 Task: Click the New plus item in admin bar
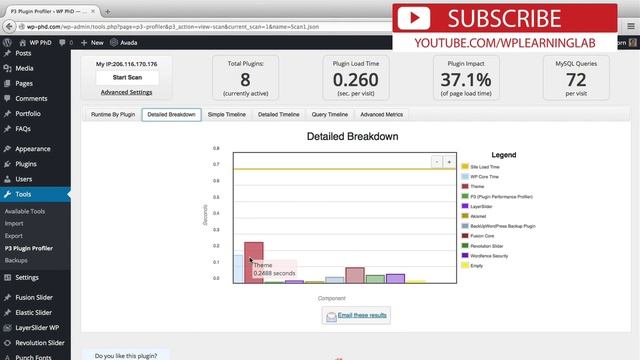(x=92, y=42)
